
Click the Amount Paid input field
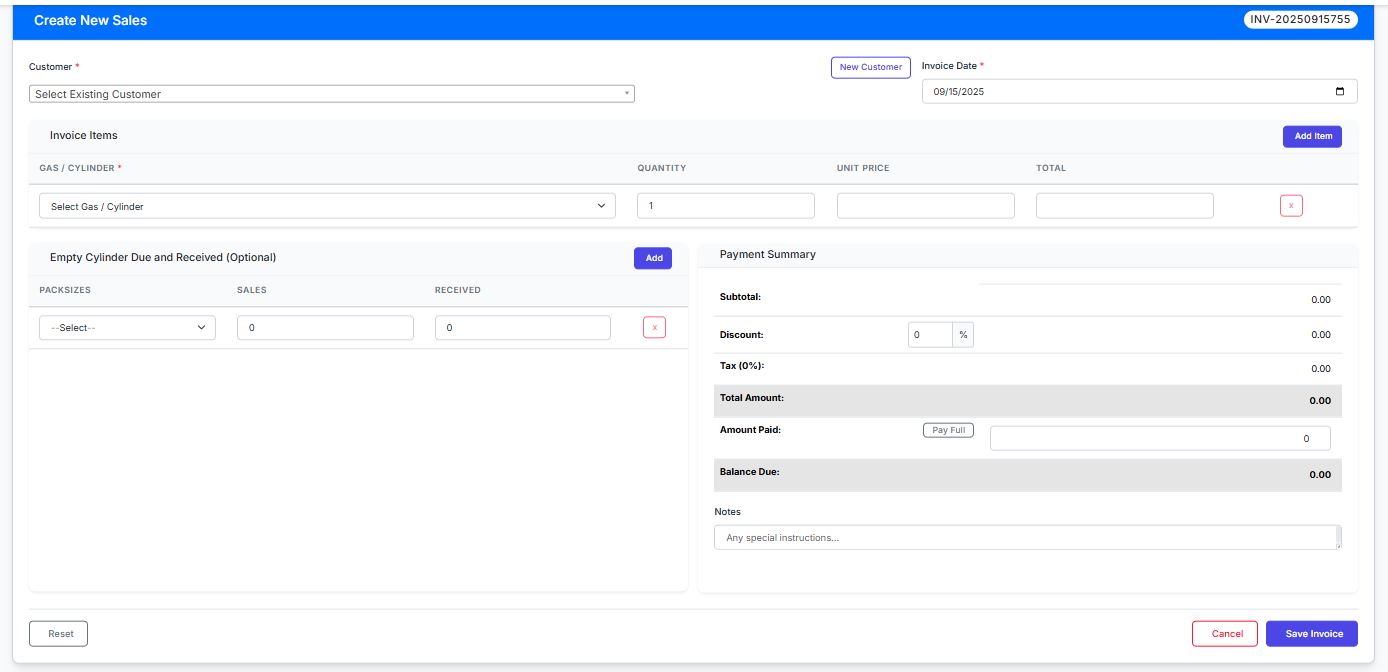click(1159, 439)
